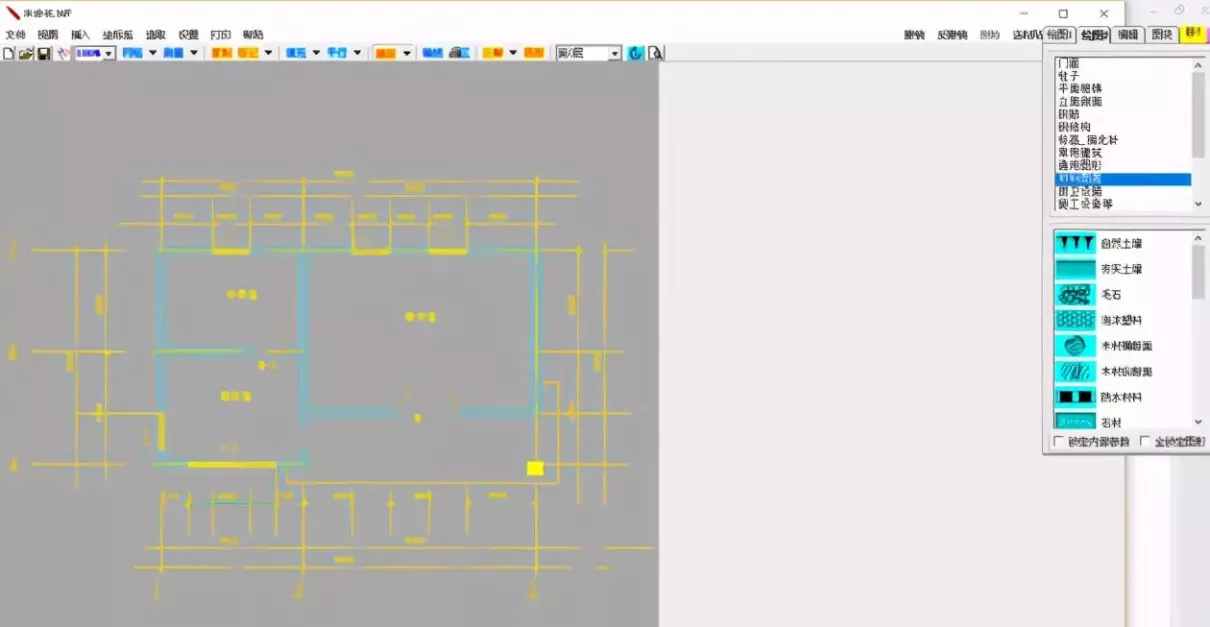Click the blue circular refresh icon
The height and width of the screenshot is (627, 1210).
pyautogui.click(x=635, y=53)
